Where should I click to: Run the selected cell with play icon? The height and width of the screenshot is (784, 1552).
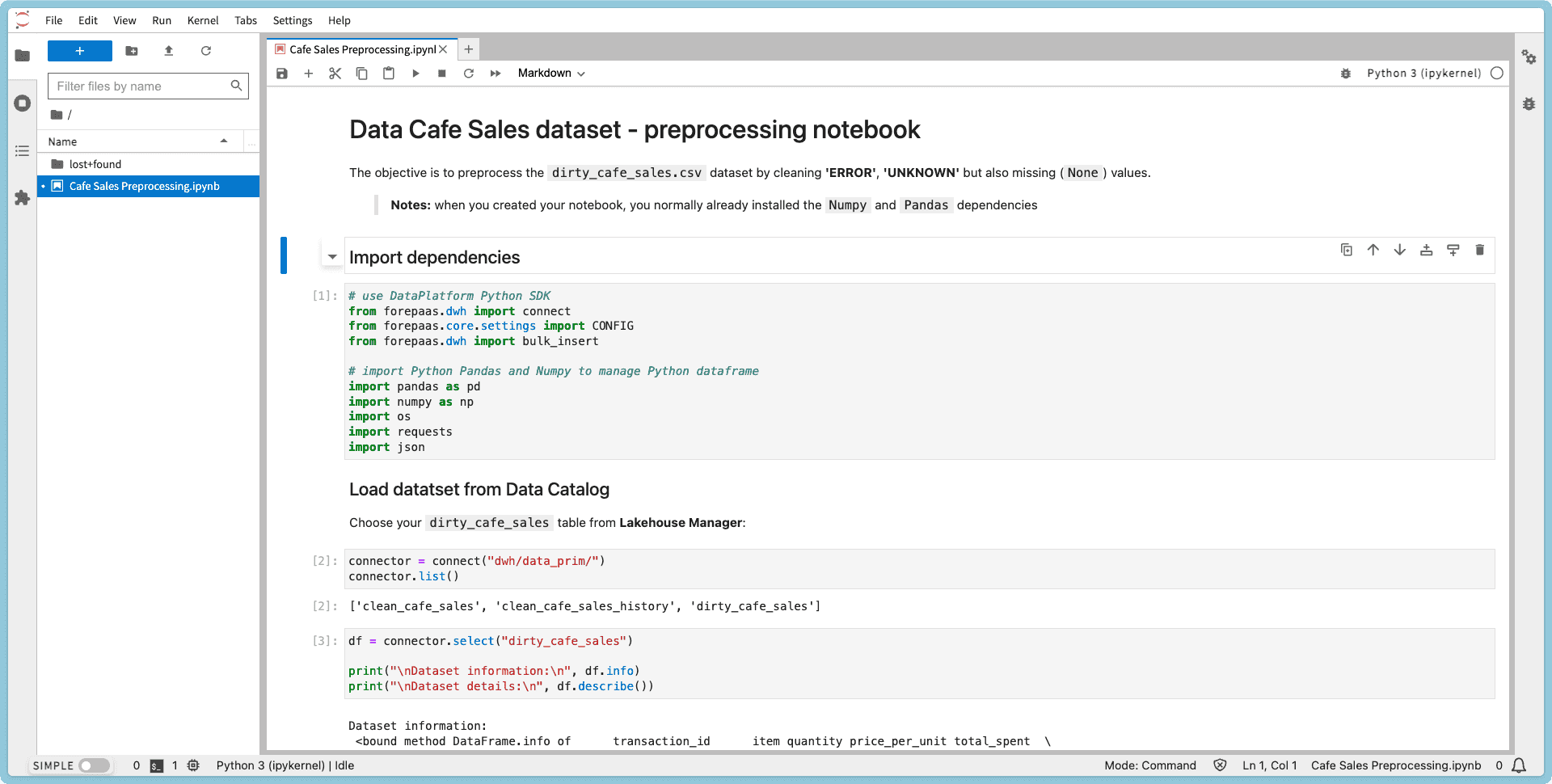[415, 74]
